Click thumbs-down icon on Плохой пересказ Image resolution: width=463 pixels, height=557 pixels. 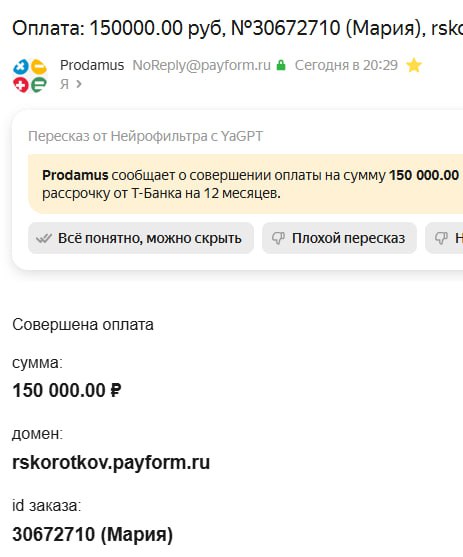pos(279,238)
